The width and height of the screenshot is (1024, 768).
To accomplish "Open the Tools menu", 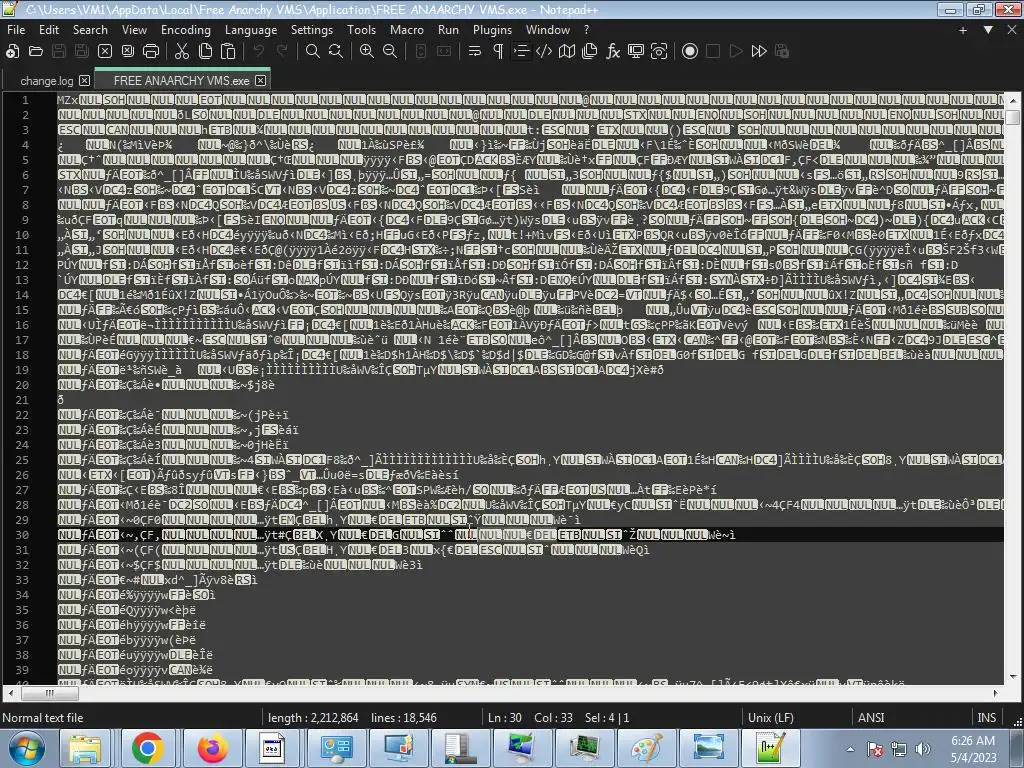I will click(361, 30).
